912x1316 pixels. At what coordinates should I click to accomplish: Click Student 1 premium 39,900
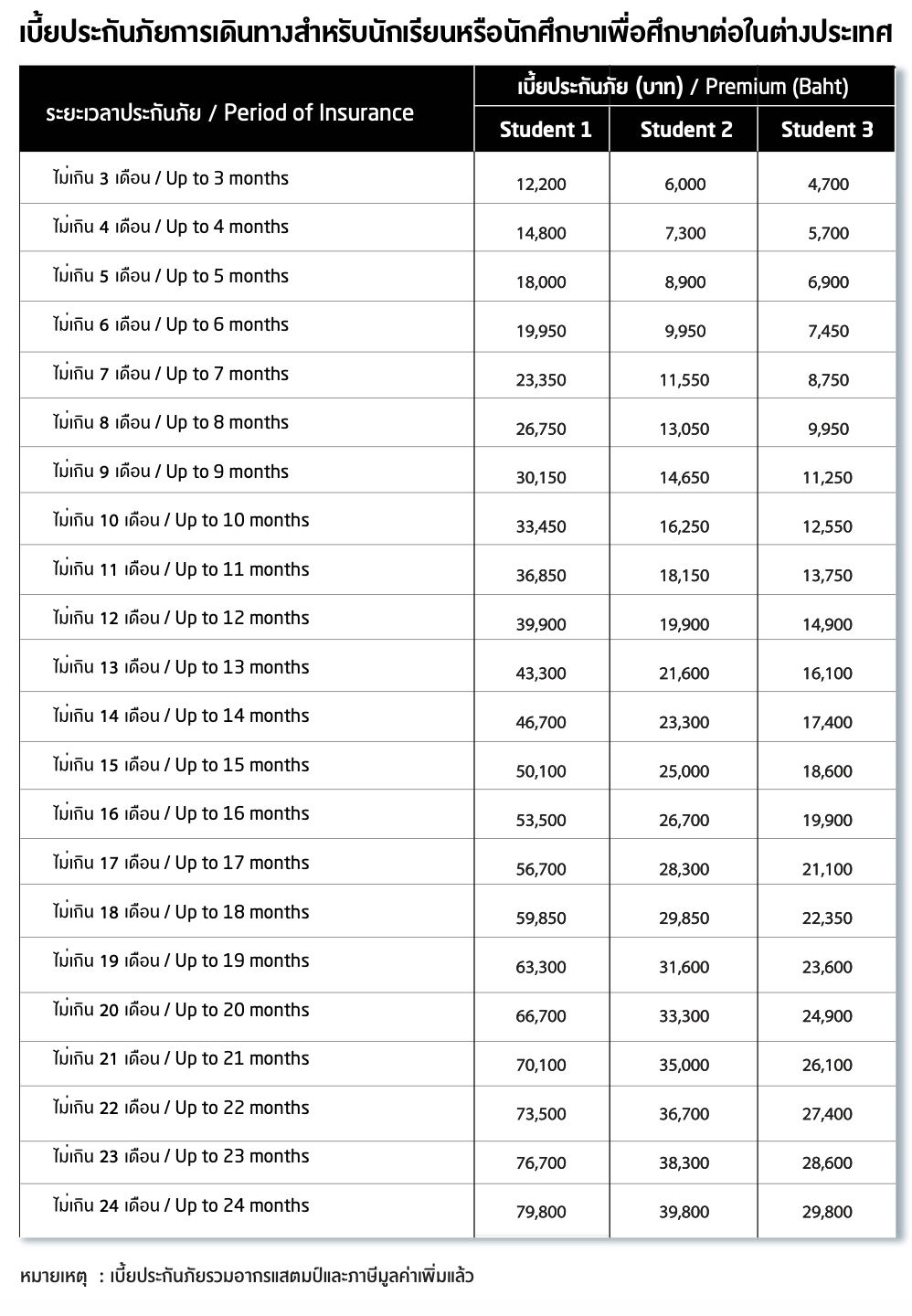point(541,625)
